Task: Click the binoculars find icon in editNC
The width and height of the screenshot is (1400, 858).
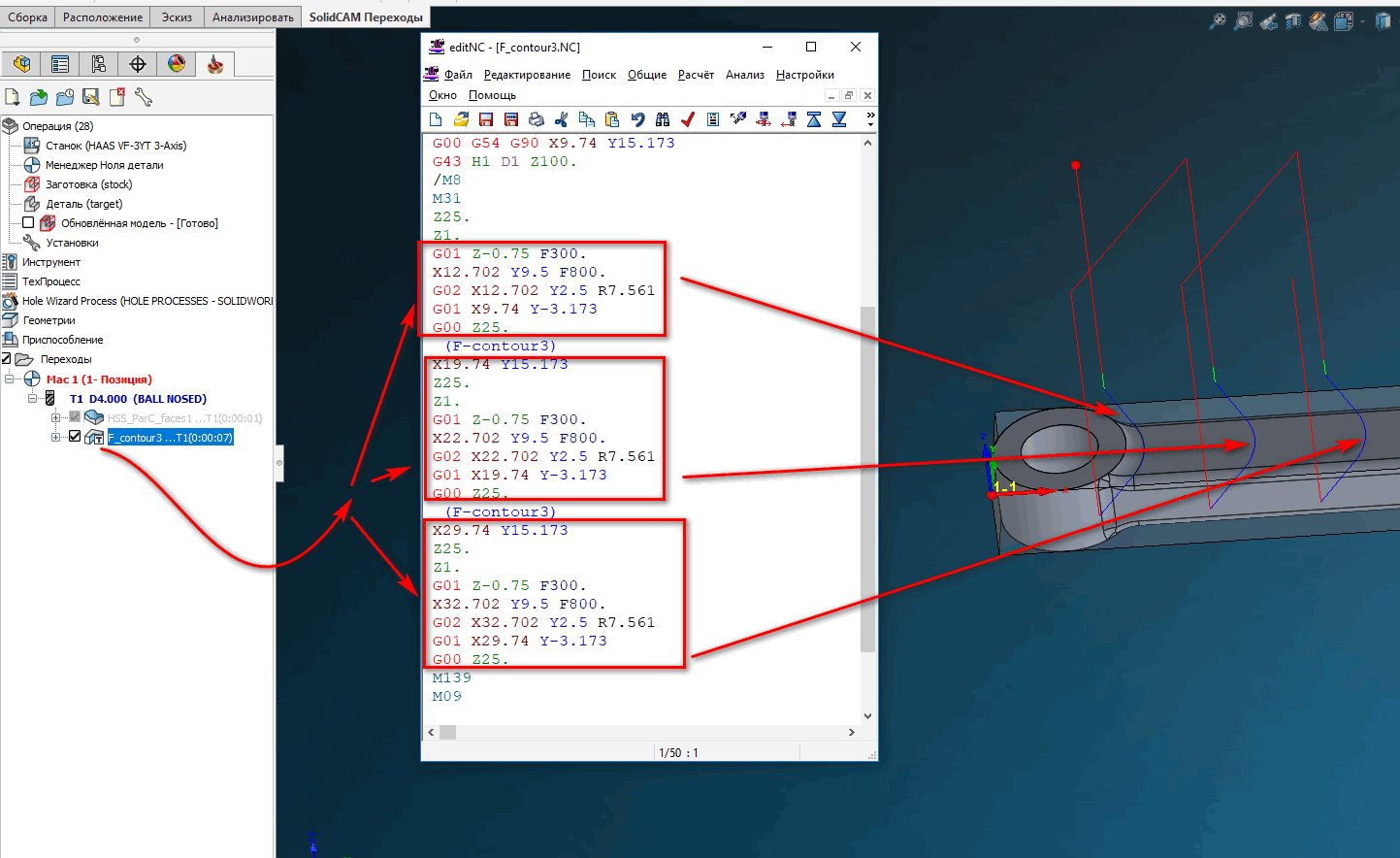Action: pyautogui.click(x=663, y=119)
